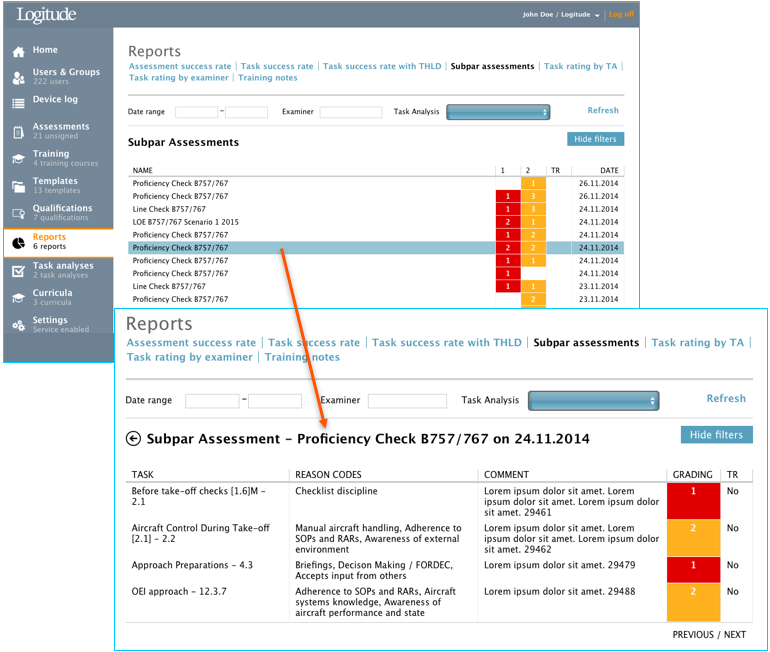Image resolution: width=770 pixels, height=652 pixels.
Task: Click the Reports pie chart icon
Action: click(x=19, y=243)
